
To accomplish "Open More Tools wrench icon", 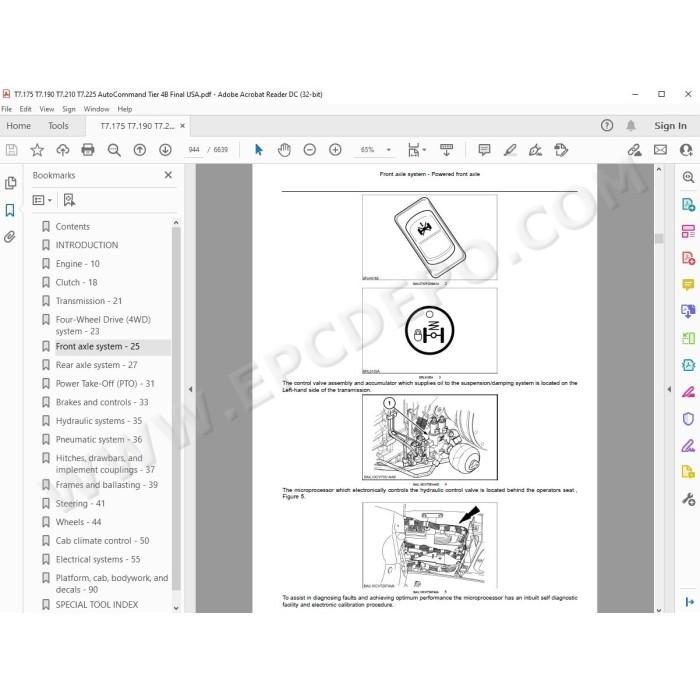I will click(x=688, y=499).
